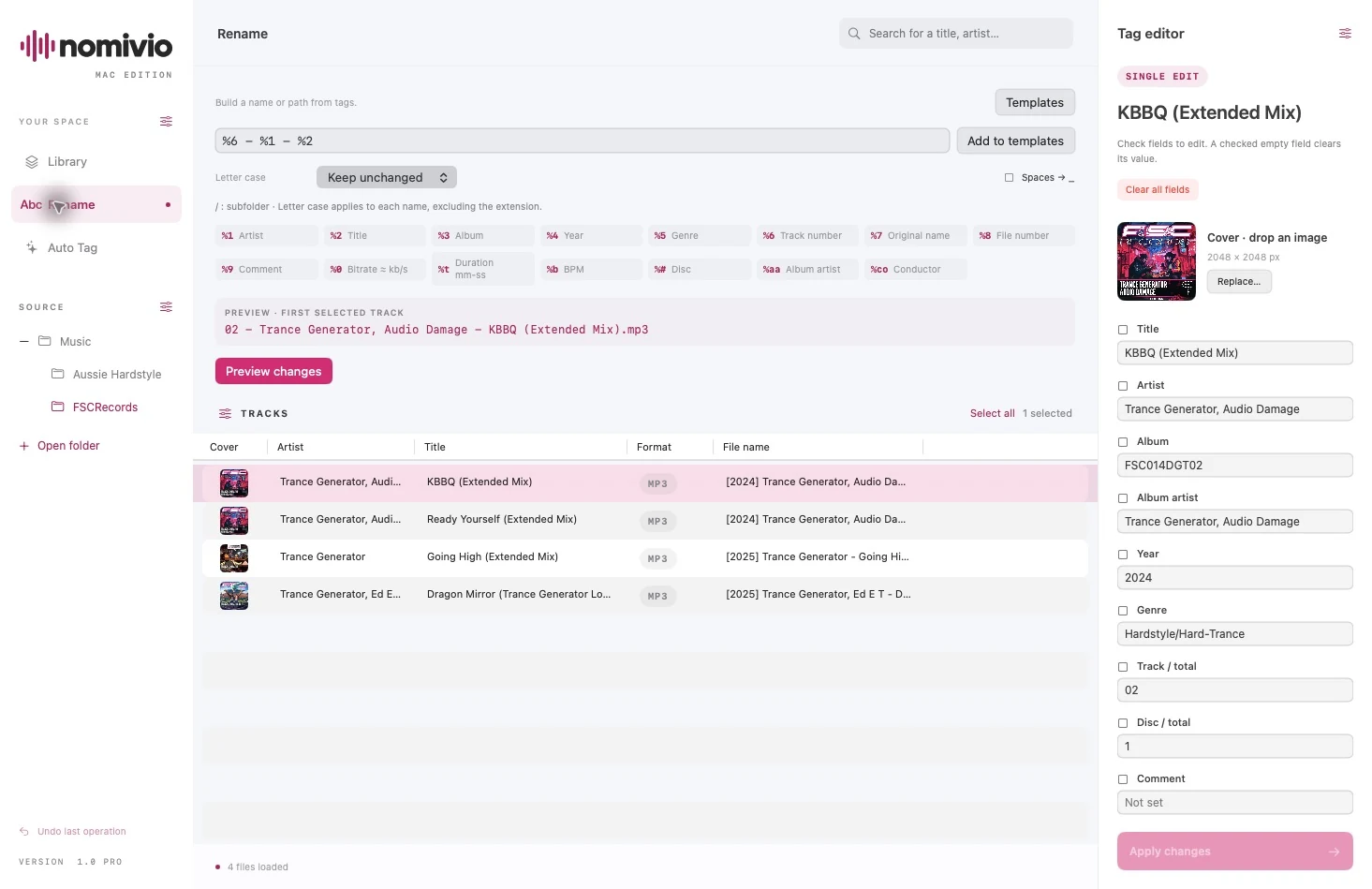Collapse the Music folder tree
Image resolution: width=1372 pixels, height=889 pixels.
click(x=24, y=342)
